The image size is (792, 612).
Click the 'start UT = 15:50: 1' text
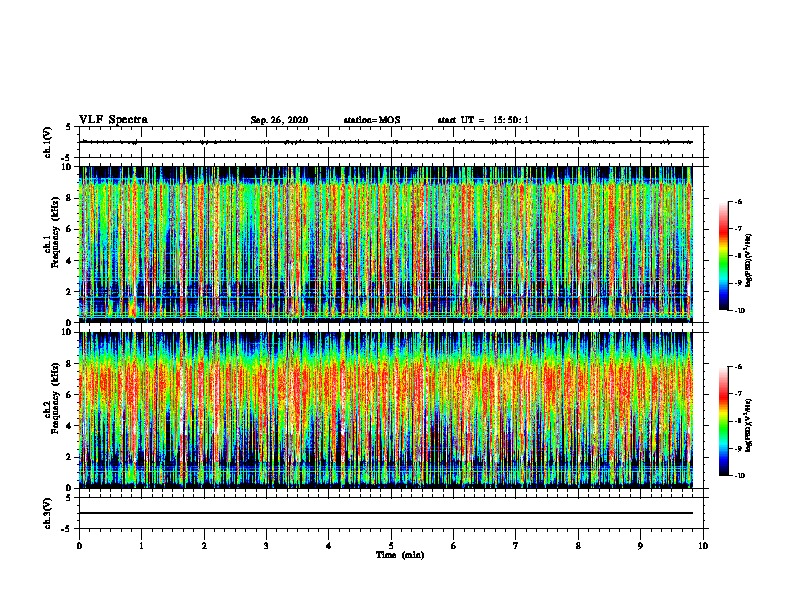483,120
